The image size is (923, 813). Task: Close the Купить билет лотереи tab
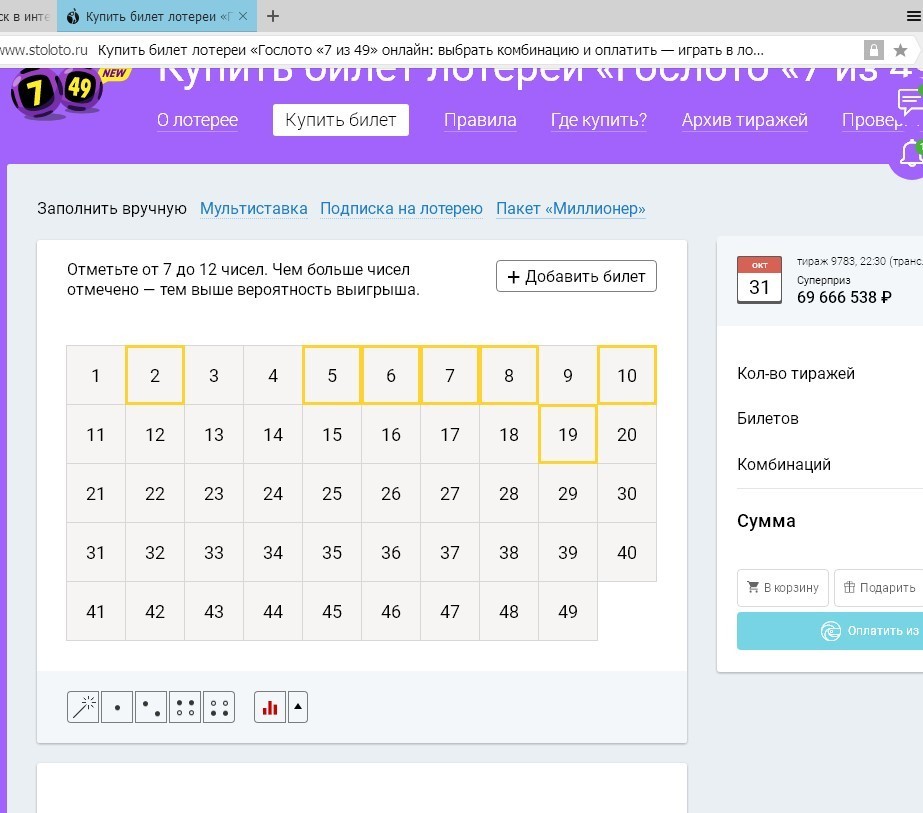(243, 16)
